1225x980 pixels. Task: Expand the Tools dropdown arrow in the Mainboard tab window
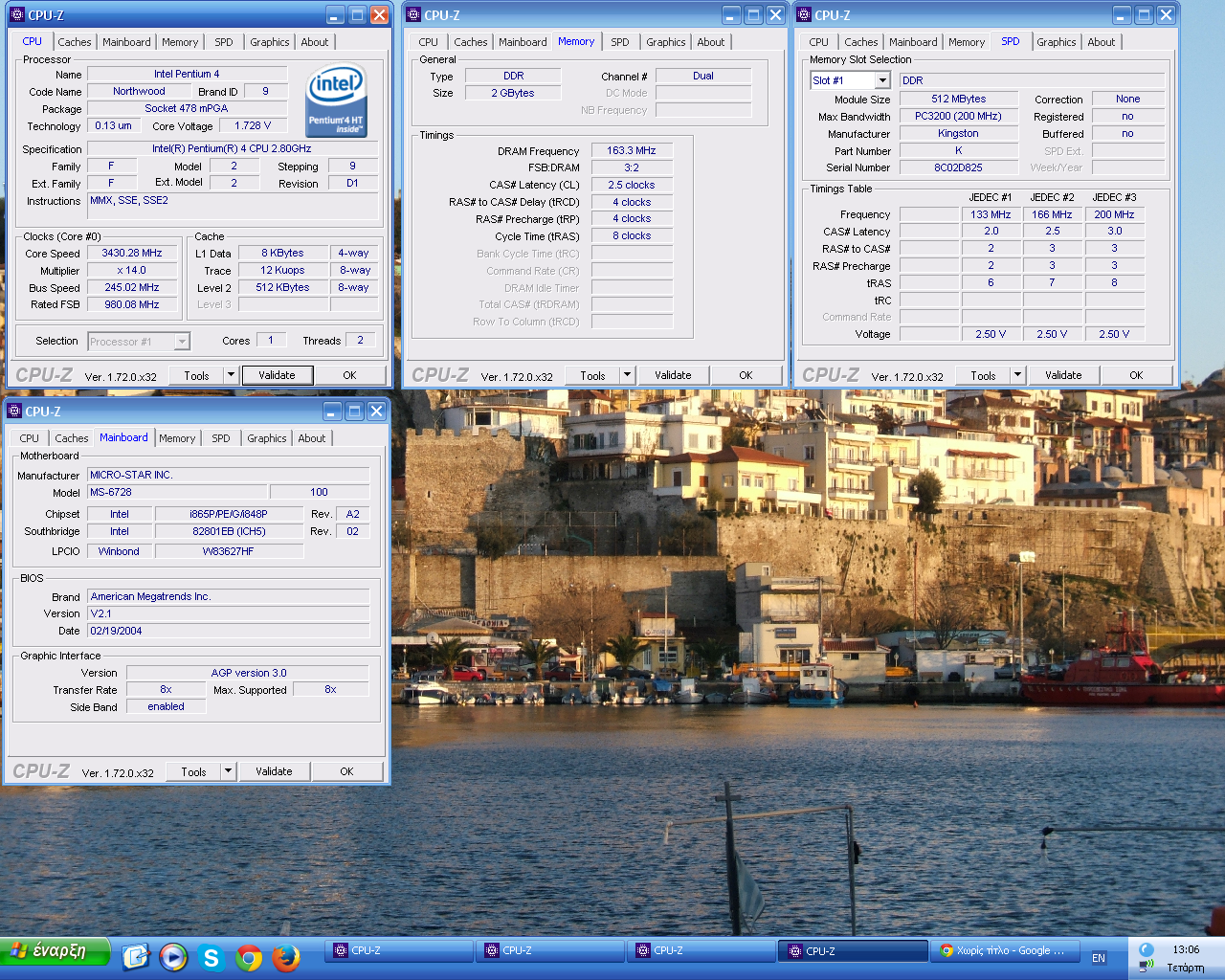(x=228, y=771)
